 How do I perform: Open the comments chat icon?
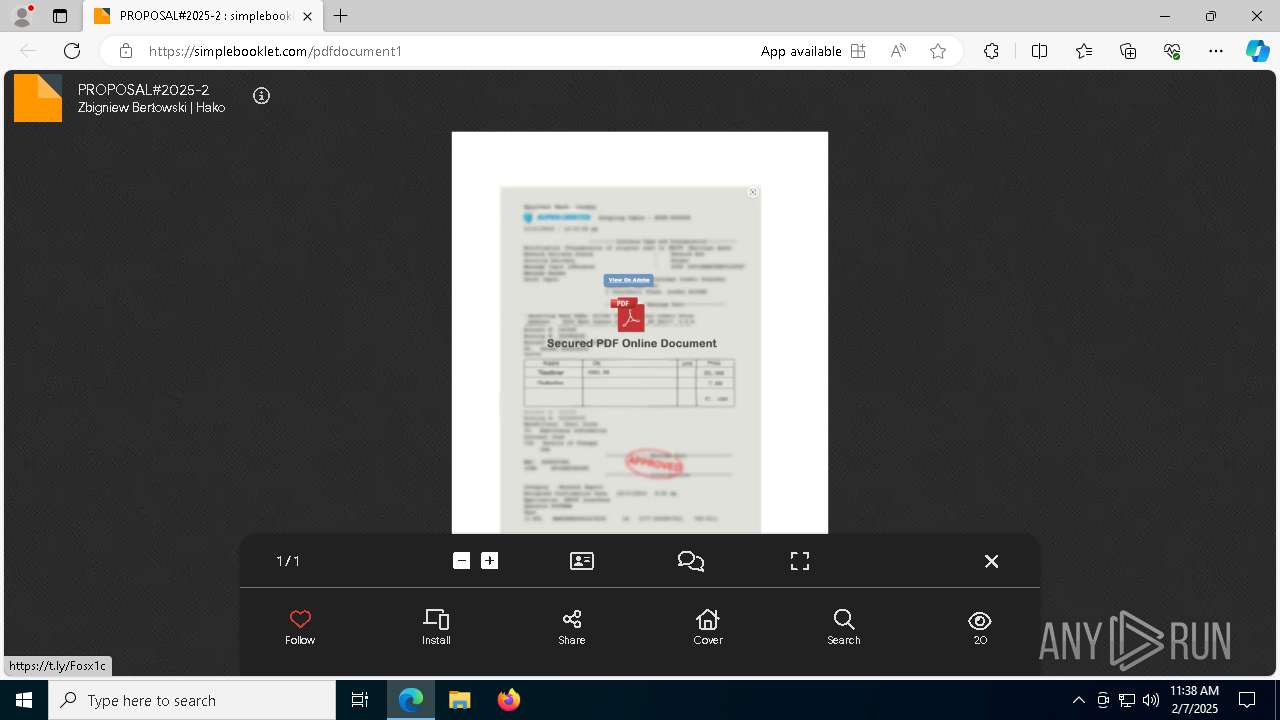click(x=691, y=561)
